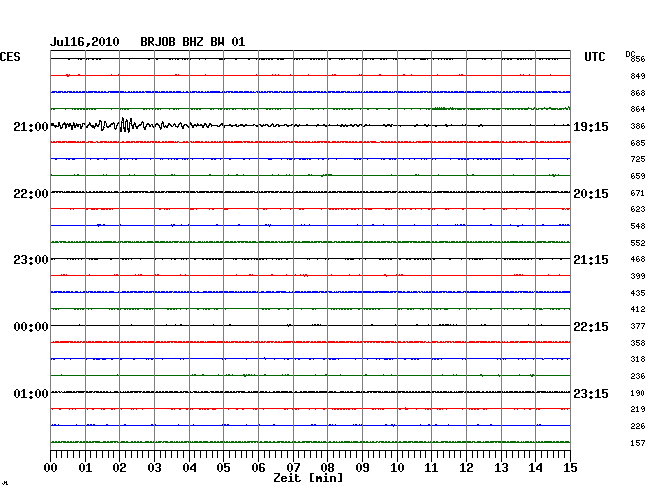The height and width of the screenshot is (494, 650).
Task: Select the 22:15 UTC time label
Action: click(591, 327)
